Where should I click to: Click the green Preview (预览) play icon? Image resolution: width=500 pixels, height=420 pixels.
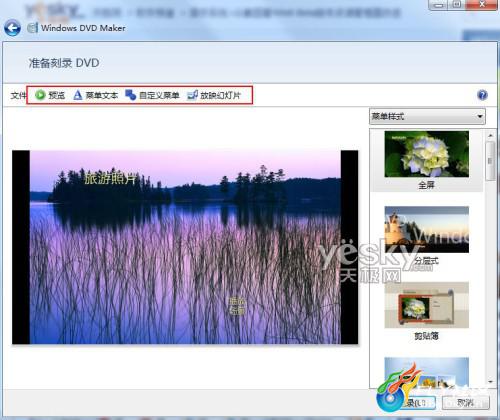40,95
